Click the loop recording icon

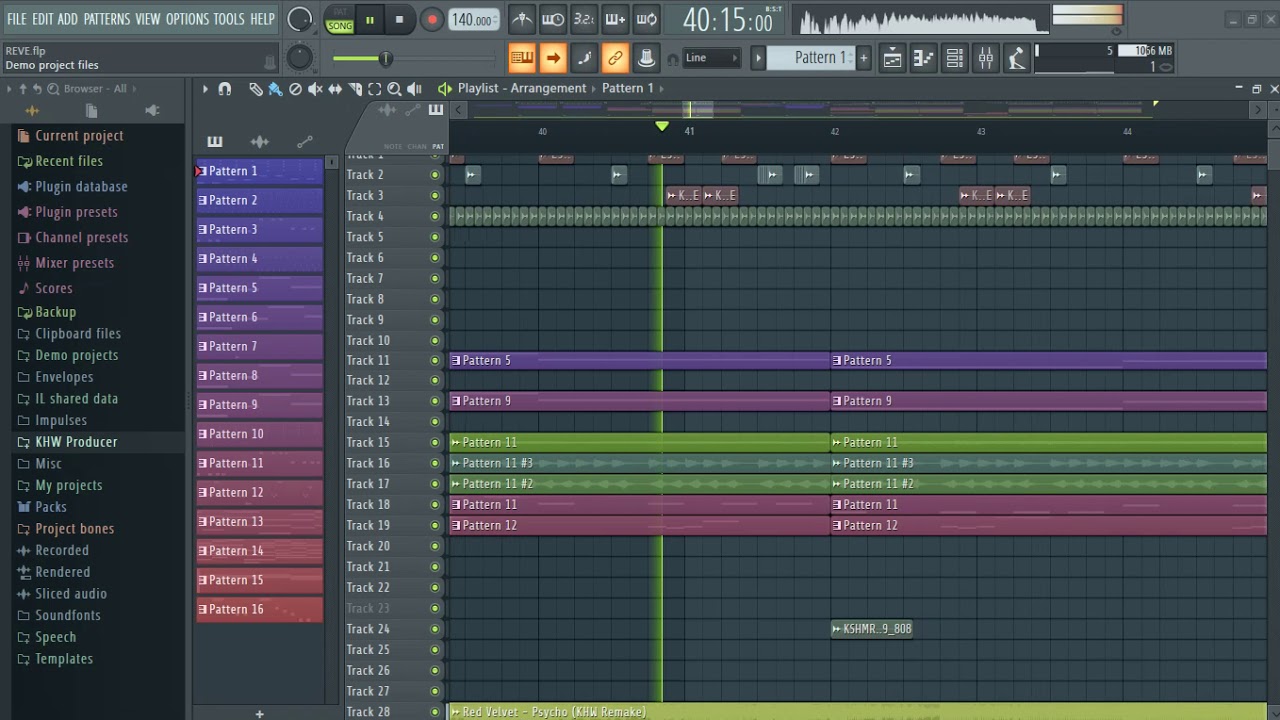tap(647, 19)
